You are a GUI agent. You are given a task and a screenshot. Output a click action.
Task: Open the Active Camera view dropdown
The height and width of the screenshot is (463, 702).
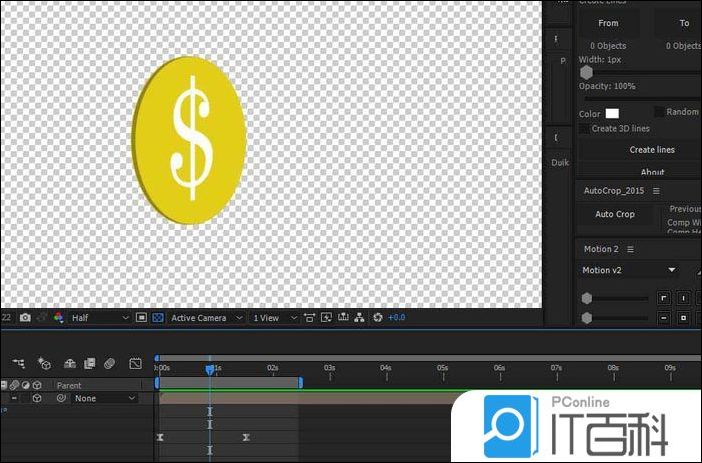[x=206, y=317]
